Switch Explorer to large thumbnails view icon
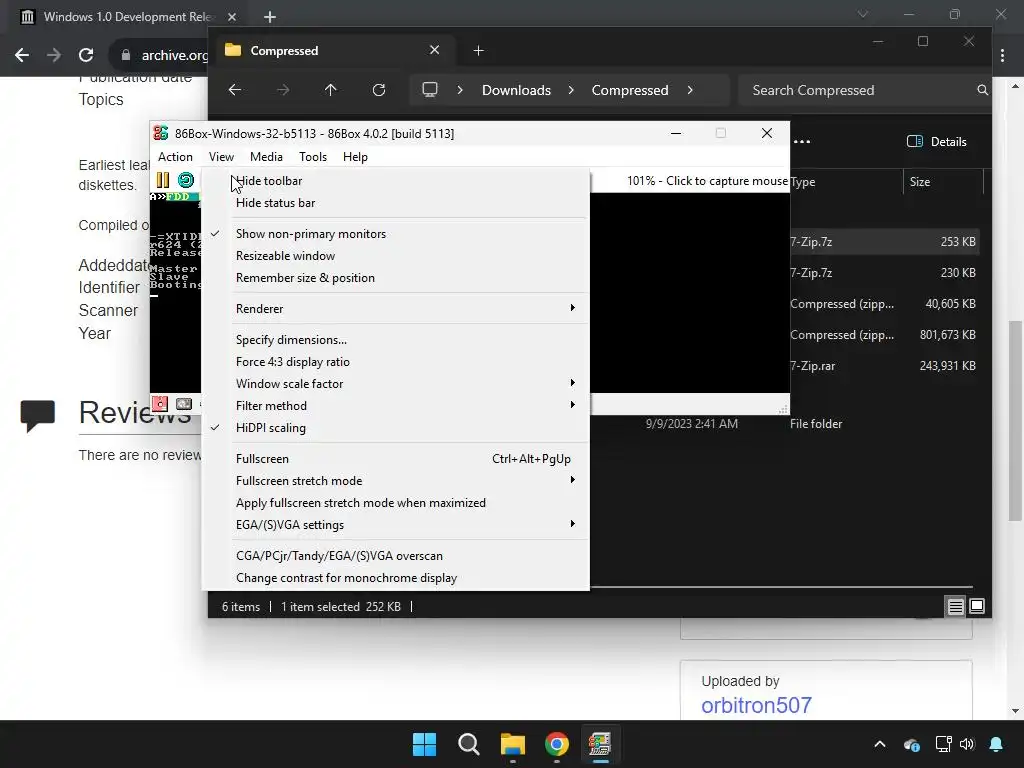This screenshot has width=1024, height=768. [x=977, y=607]
